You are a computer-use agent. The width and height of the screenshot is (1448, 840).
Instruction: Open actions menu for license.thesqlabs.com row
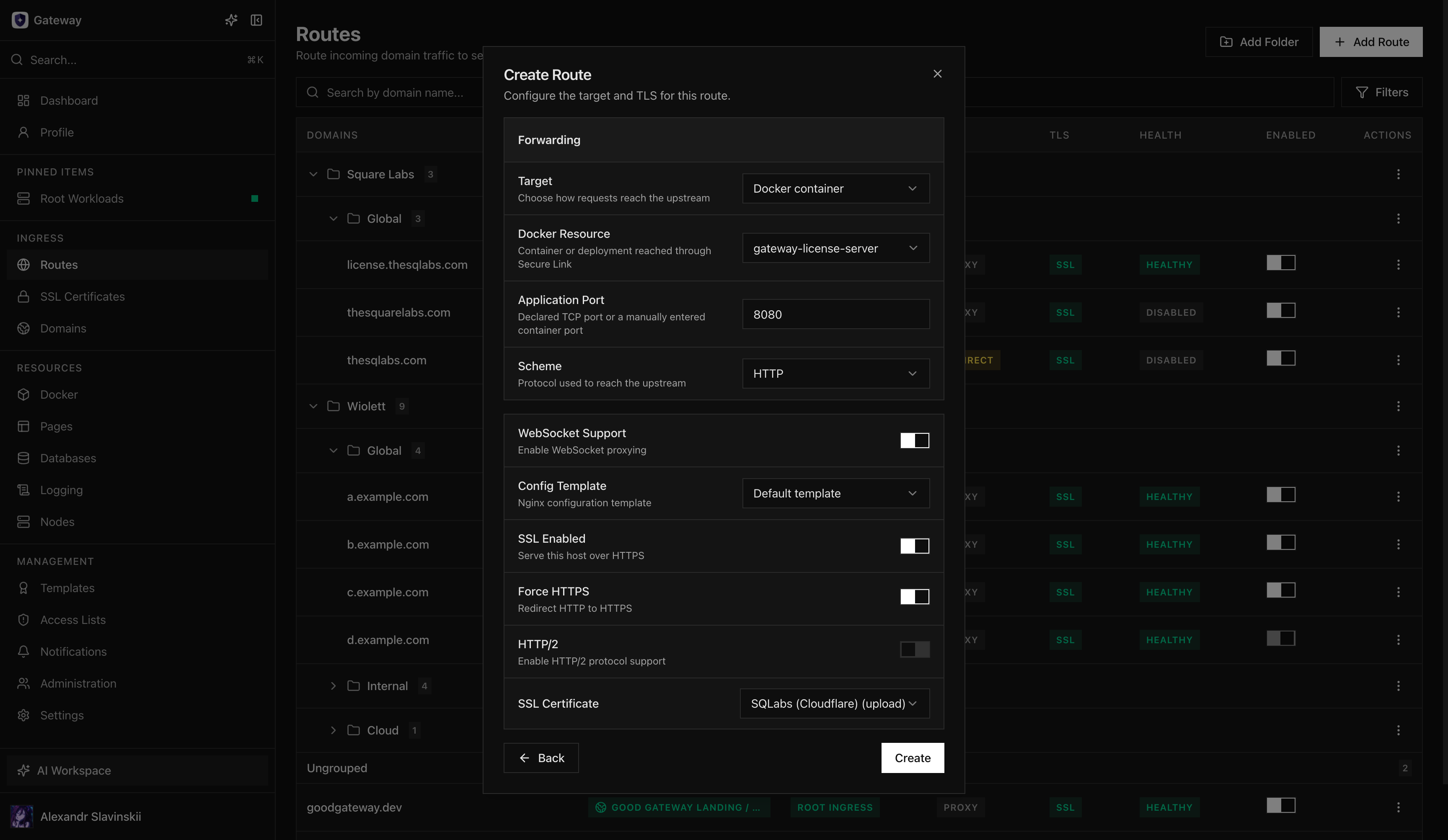pos(1398,265)
